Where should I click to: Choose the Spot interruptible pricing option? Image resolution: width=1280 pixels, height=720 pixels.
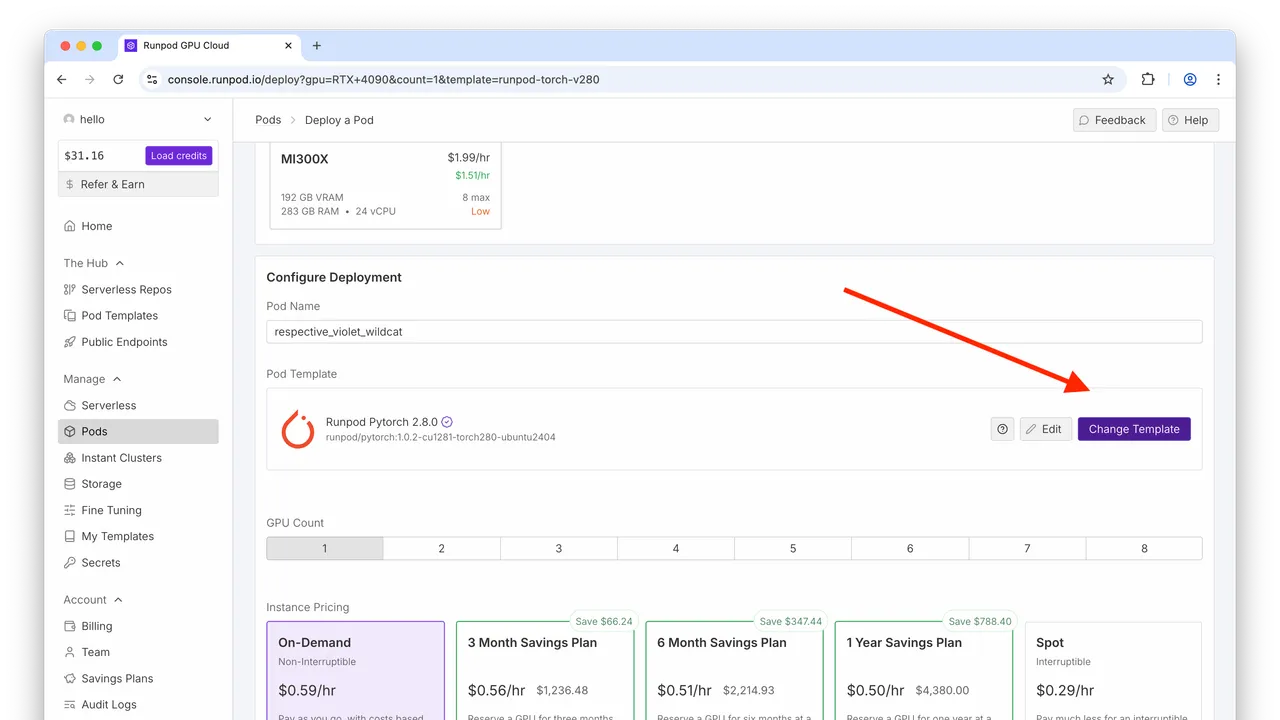(1113, 670)
